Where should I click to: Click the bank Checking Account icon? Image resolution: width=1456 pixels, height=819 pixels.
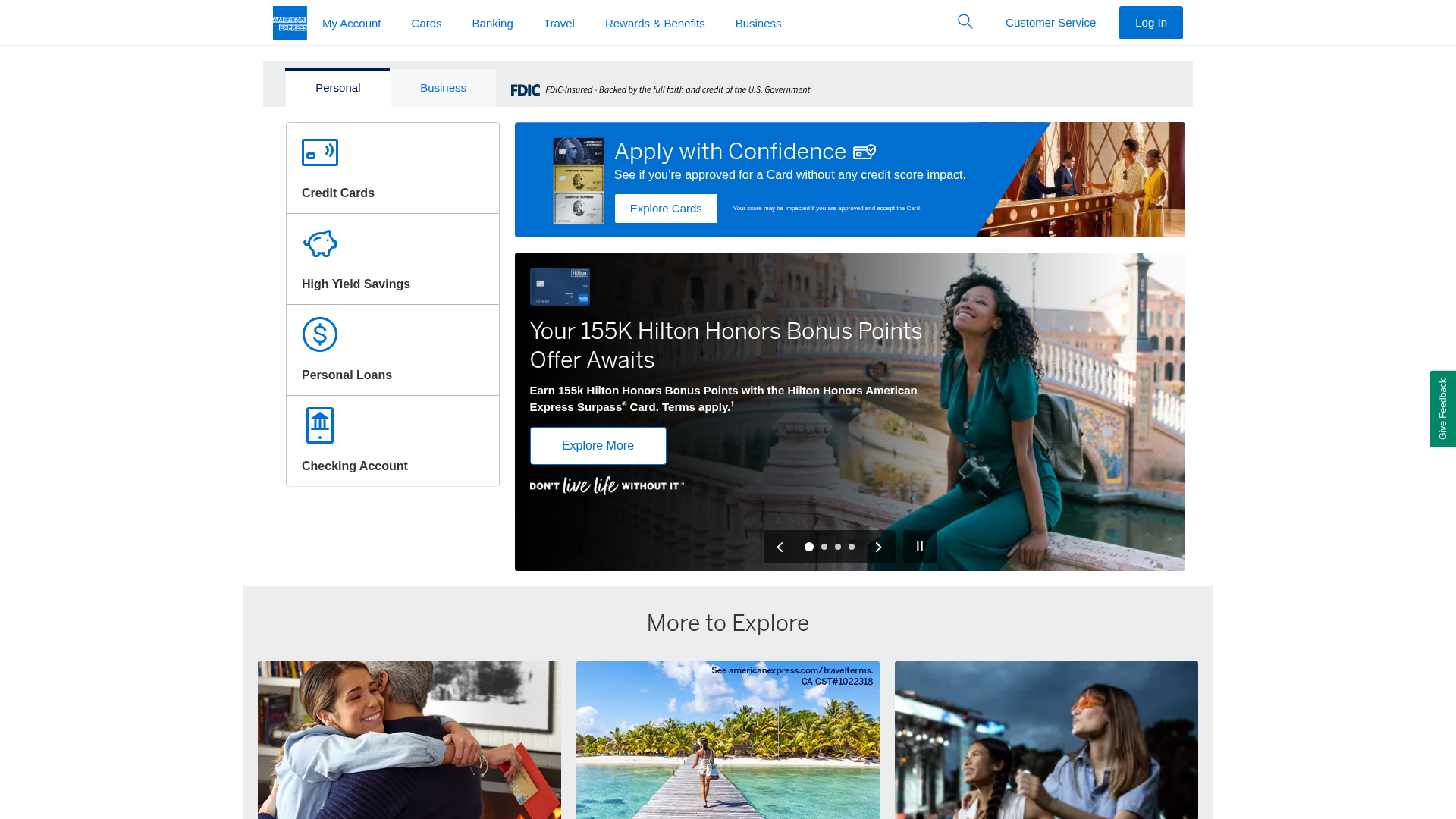(319, 425)
